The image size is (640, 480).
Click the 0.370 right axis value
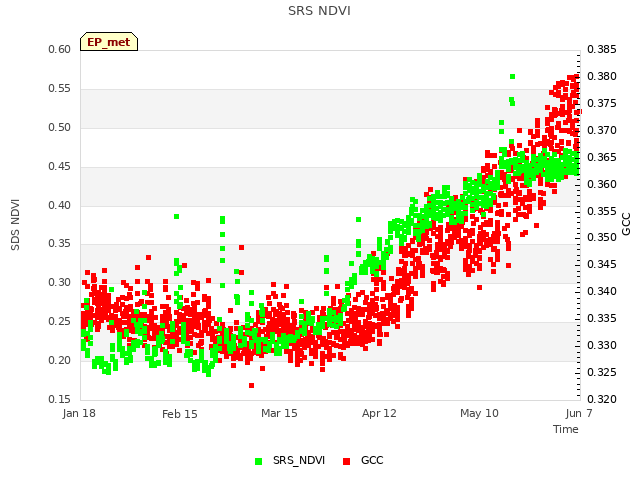click(x=602, y=130)
